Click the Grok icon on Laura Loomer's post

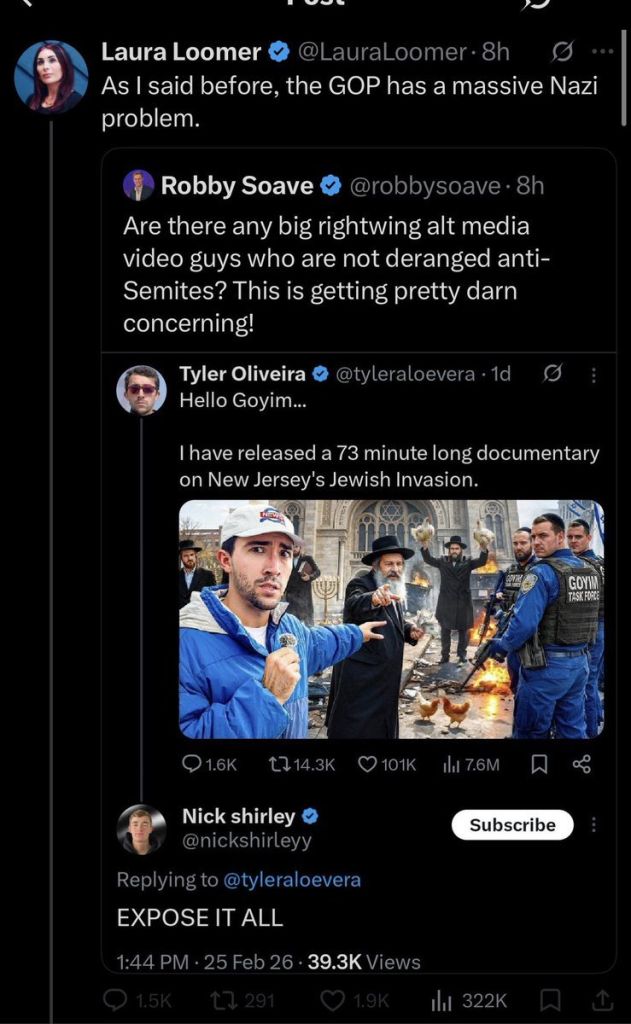(x=561, y=51)
